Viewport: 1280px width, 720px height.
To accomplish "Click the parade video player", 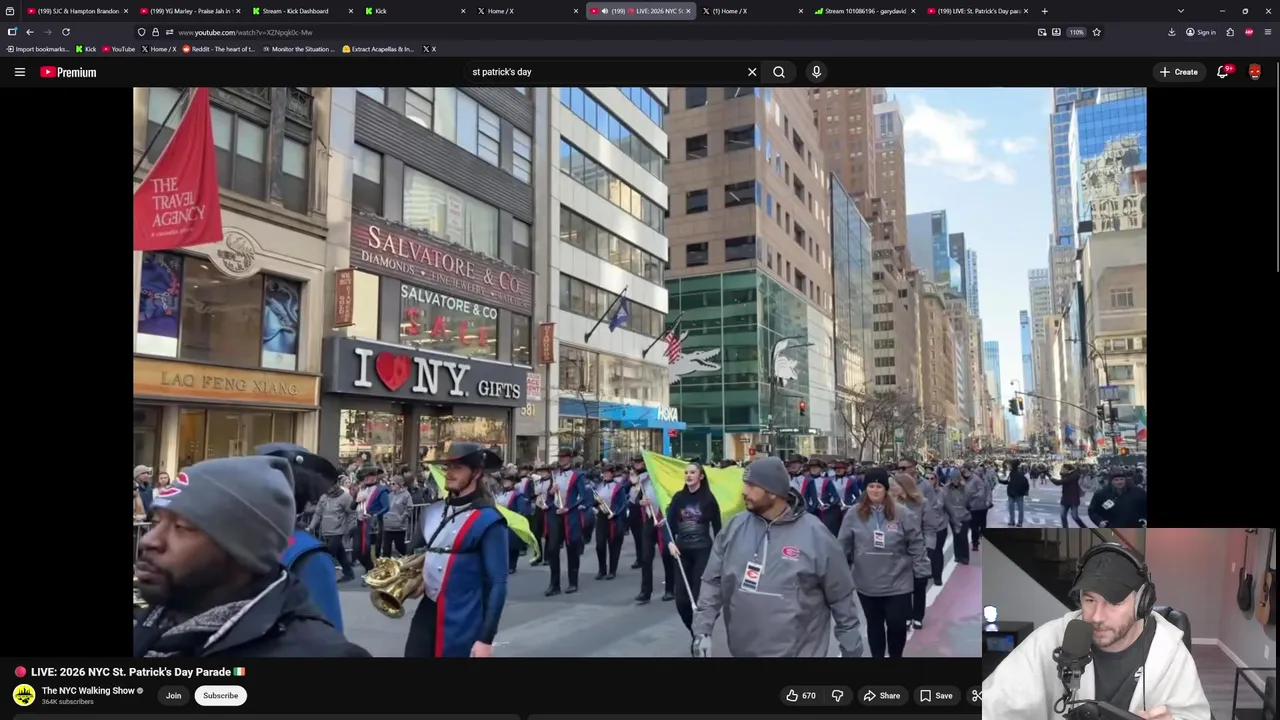I will point(640,372).
